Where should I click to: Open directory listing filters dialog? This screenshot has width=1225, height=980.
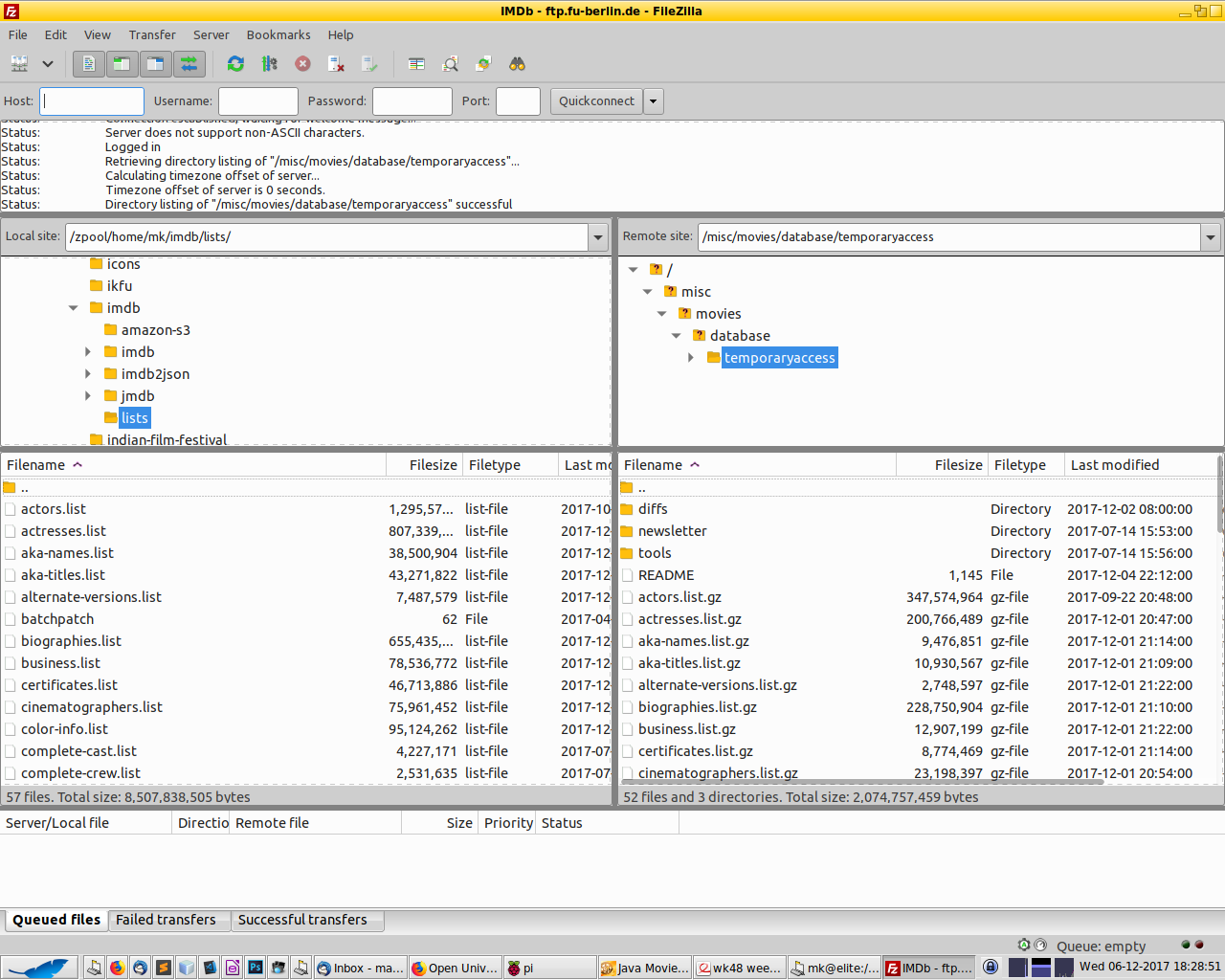416,64
